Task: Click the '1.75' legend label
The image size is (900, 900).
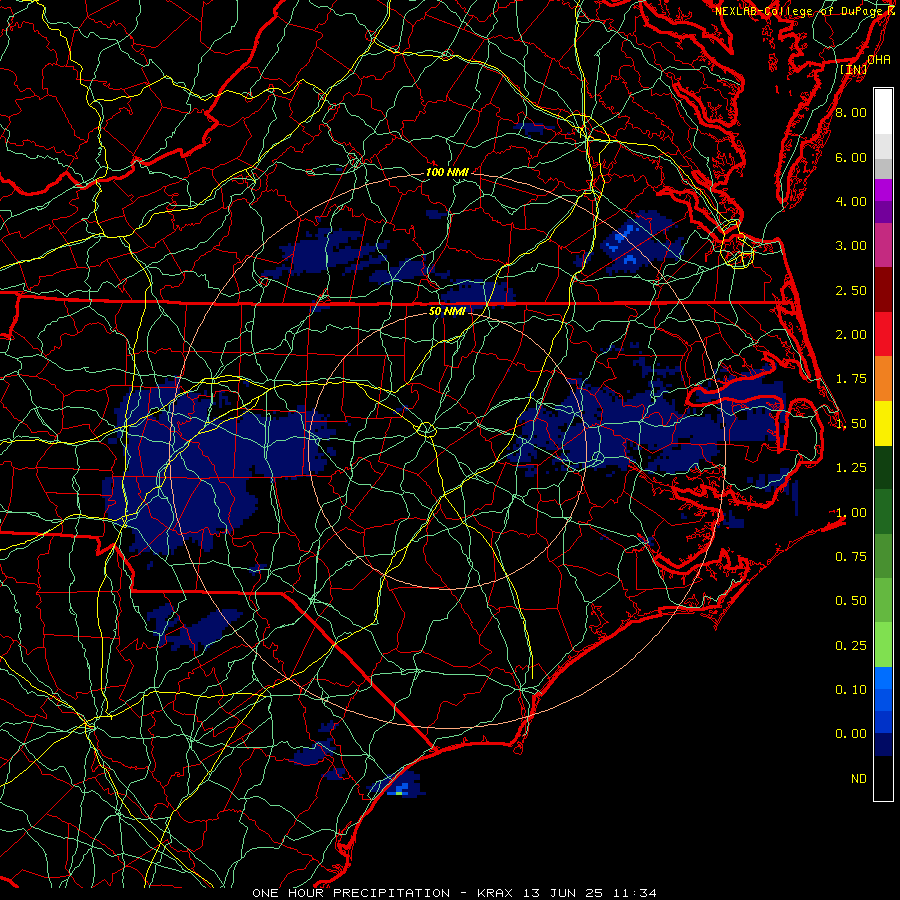Action: click(851, 379)
